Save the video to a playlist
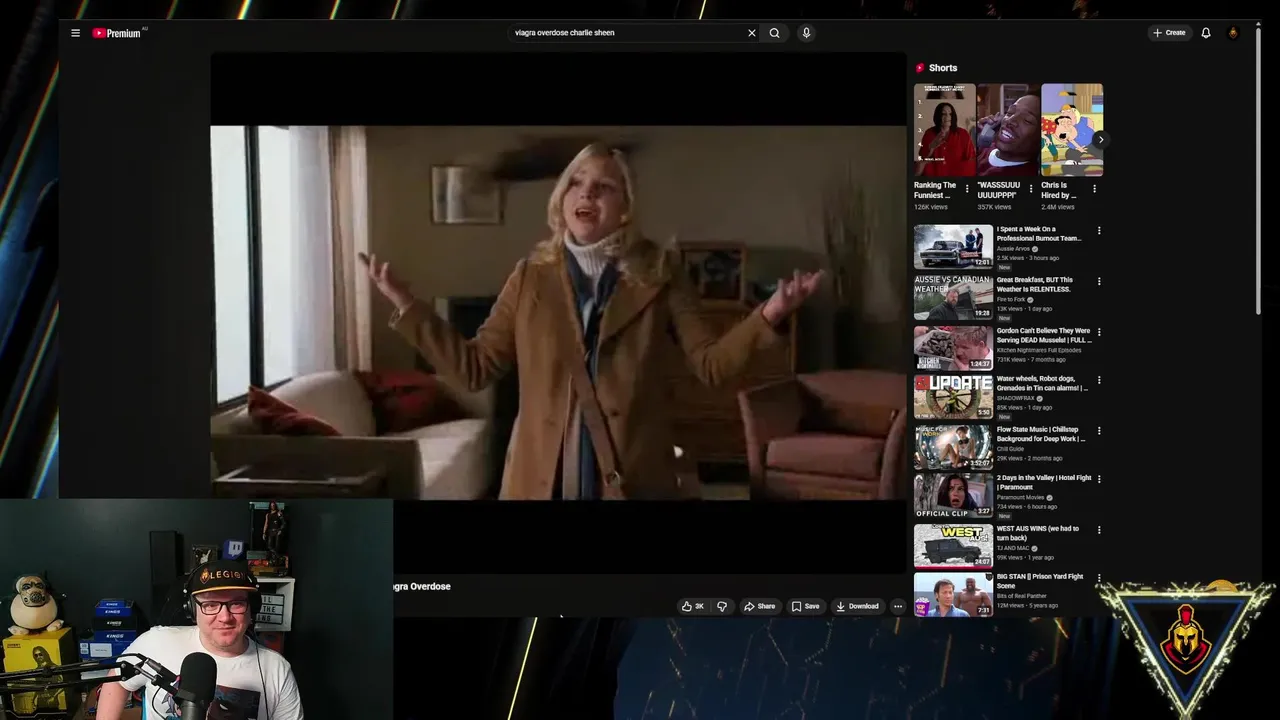Viewport: 1280px width, 720px height. pos(805,606)
